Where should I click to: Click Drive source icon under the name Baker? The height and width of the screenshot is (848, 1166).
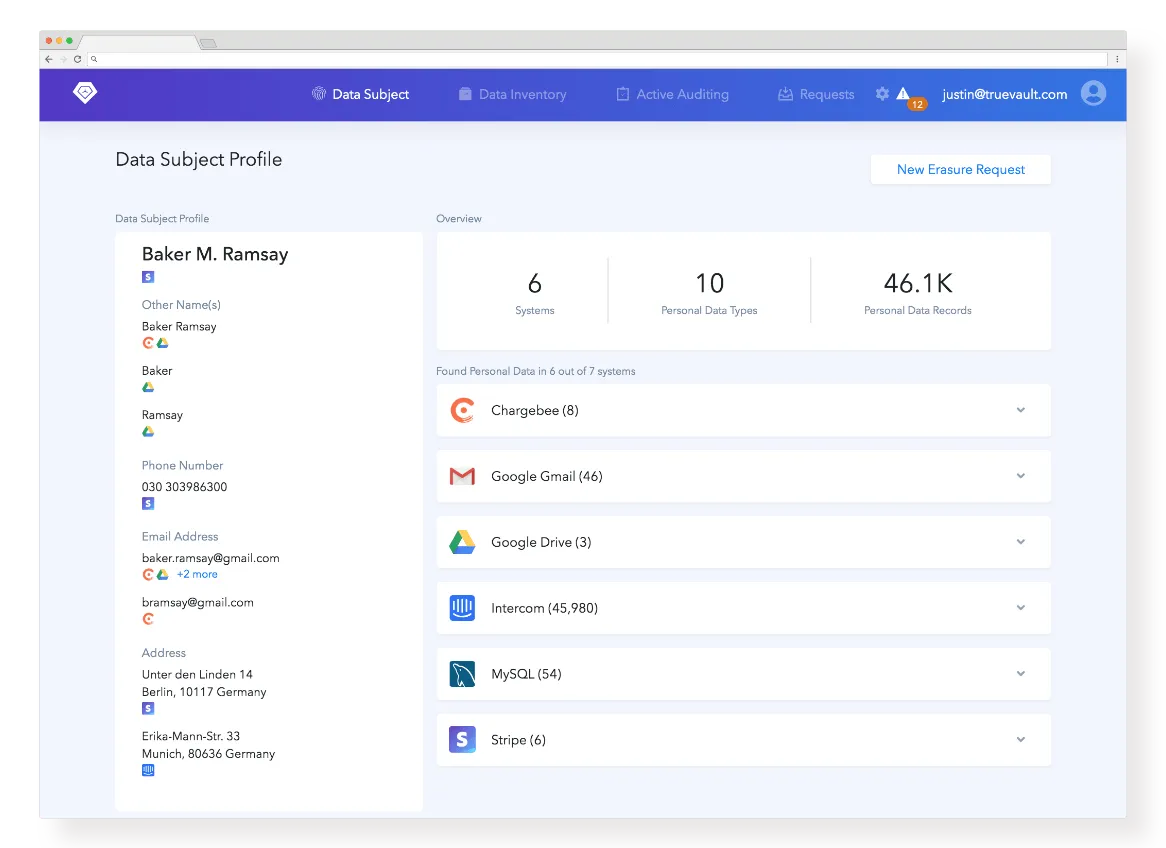[148, 387]
